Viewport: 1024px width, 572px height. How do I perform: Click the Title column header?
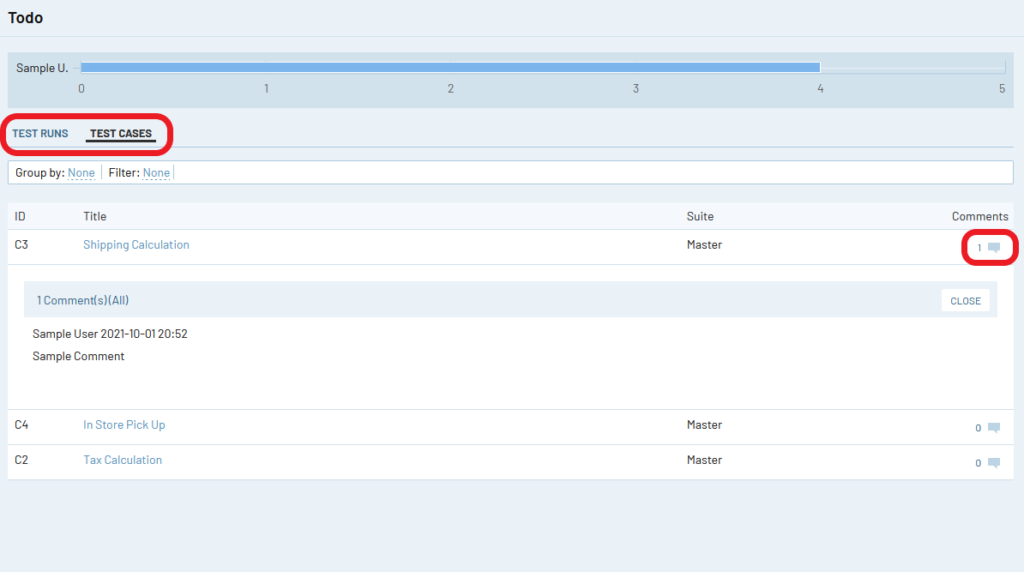(x=95, y=216)
